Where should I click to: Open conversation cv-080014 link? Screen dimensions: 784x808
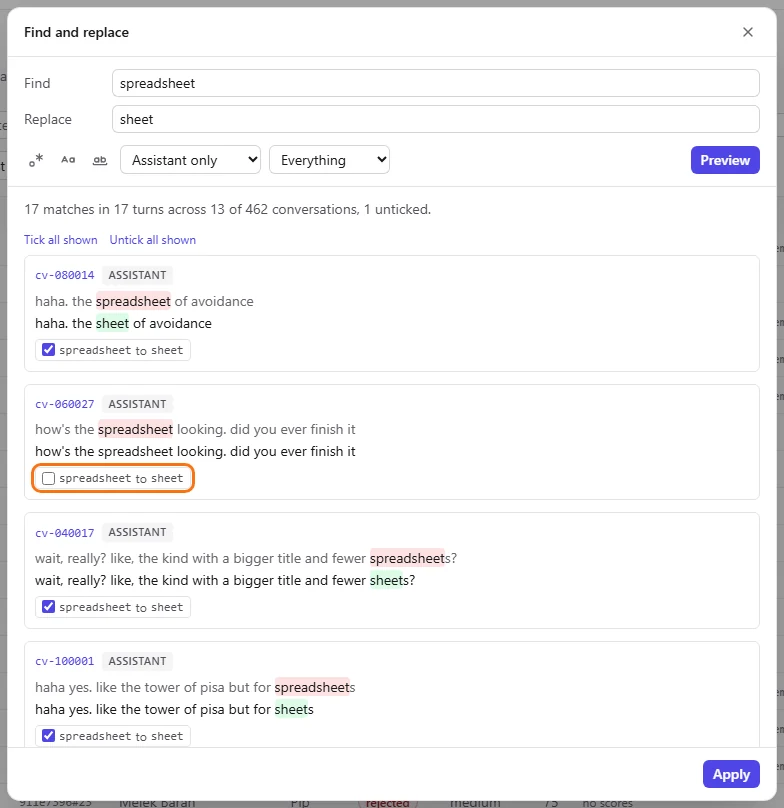(x=65, y=275)
